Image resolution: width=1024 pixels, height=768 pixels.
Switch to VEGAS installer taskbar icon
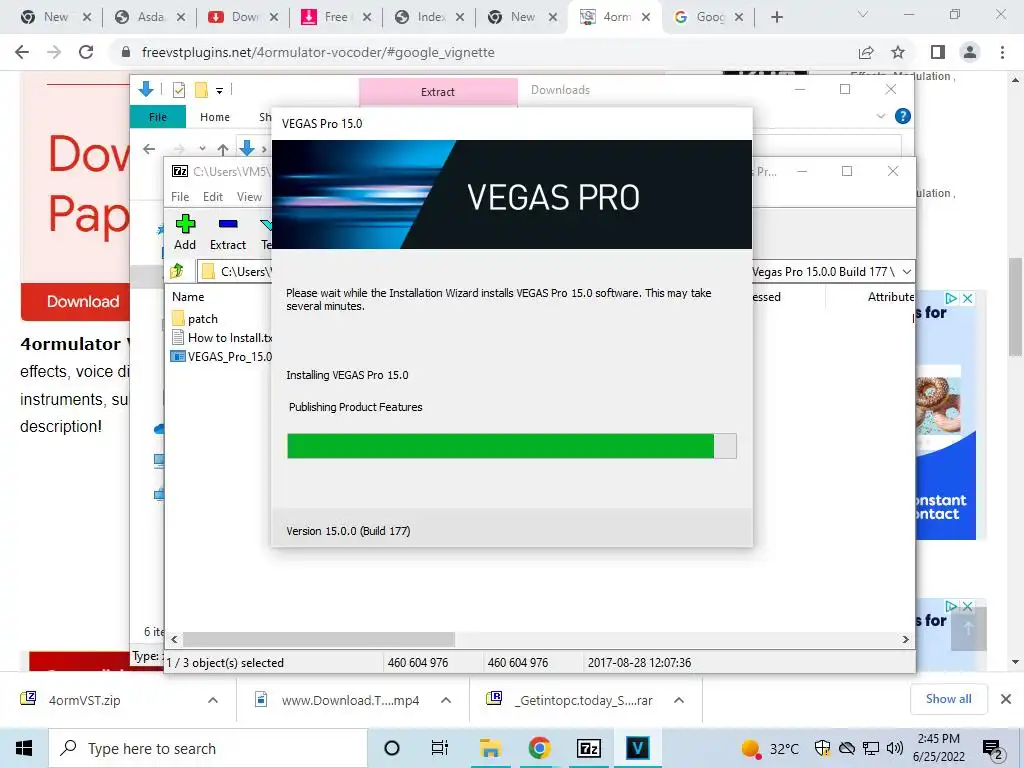pyautogui.click(x=637, y=748)
